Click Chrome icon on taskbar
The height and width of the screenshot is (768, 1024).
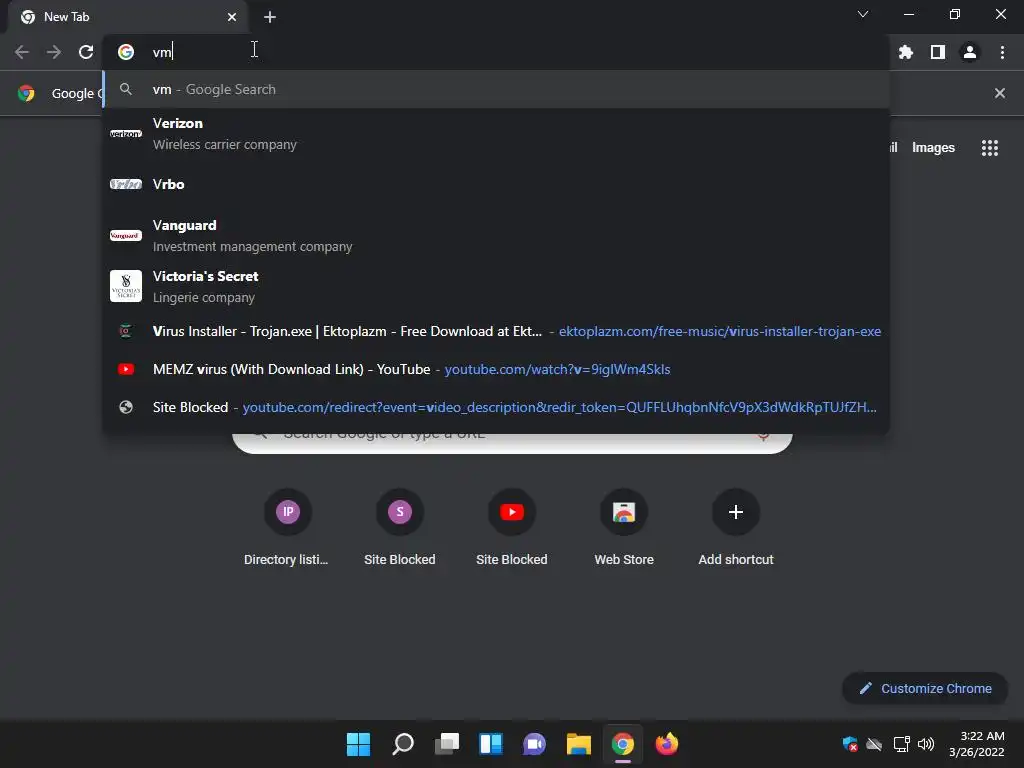[x=623, y=744]
